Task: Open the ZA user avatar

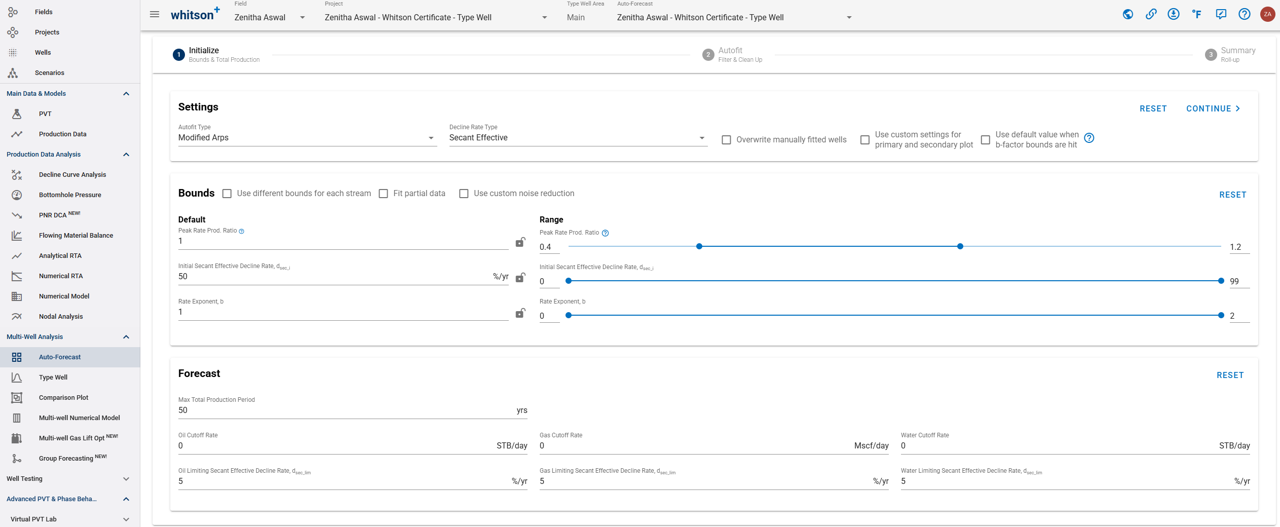Action: coord(1267,15)
